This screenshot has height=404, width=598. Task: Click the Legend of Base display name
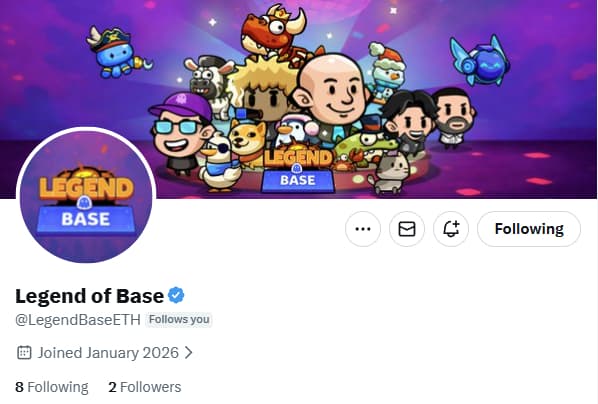click(90, 296)
